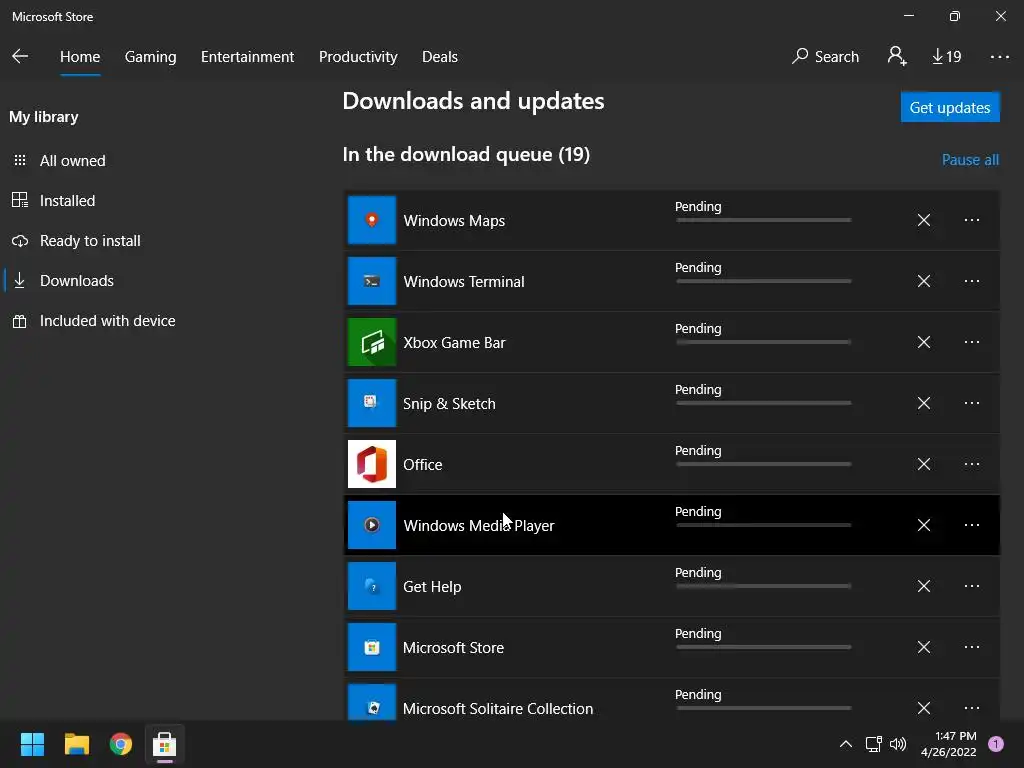Select the Windows Terminal app name
This screenshot has height=768, width=1024.
[x=464, y=281]
